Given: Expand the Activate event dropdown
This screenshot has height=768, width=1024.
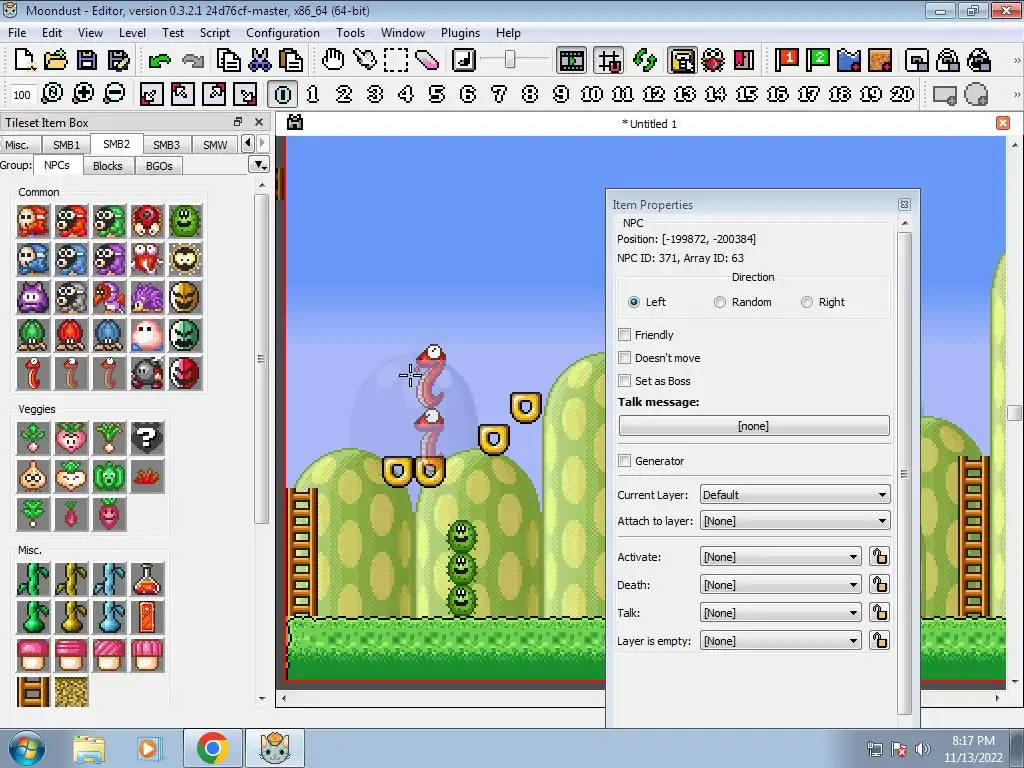Looking at the screenshot, I should click(x=780, y=556).
